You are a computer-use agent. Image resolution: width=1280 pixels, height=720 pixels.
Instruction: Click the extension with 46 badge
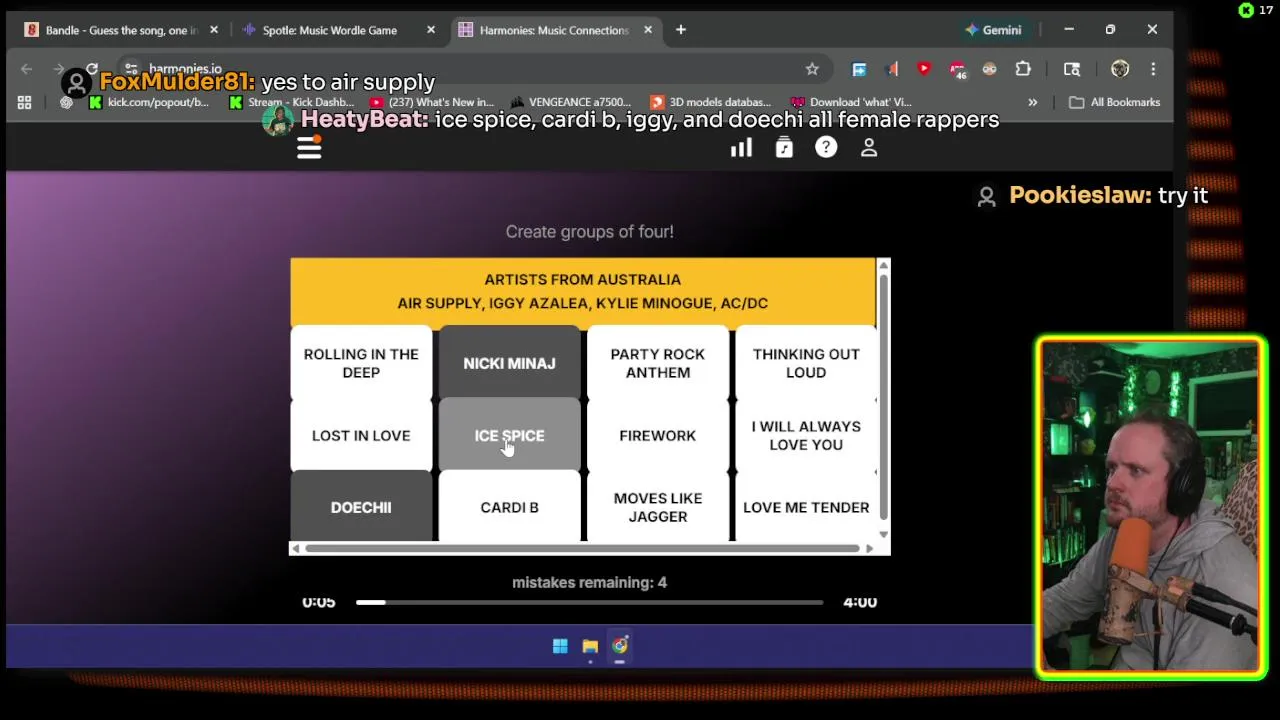coord(957,69)
